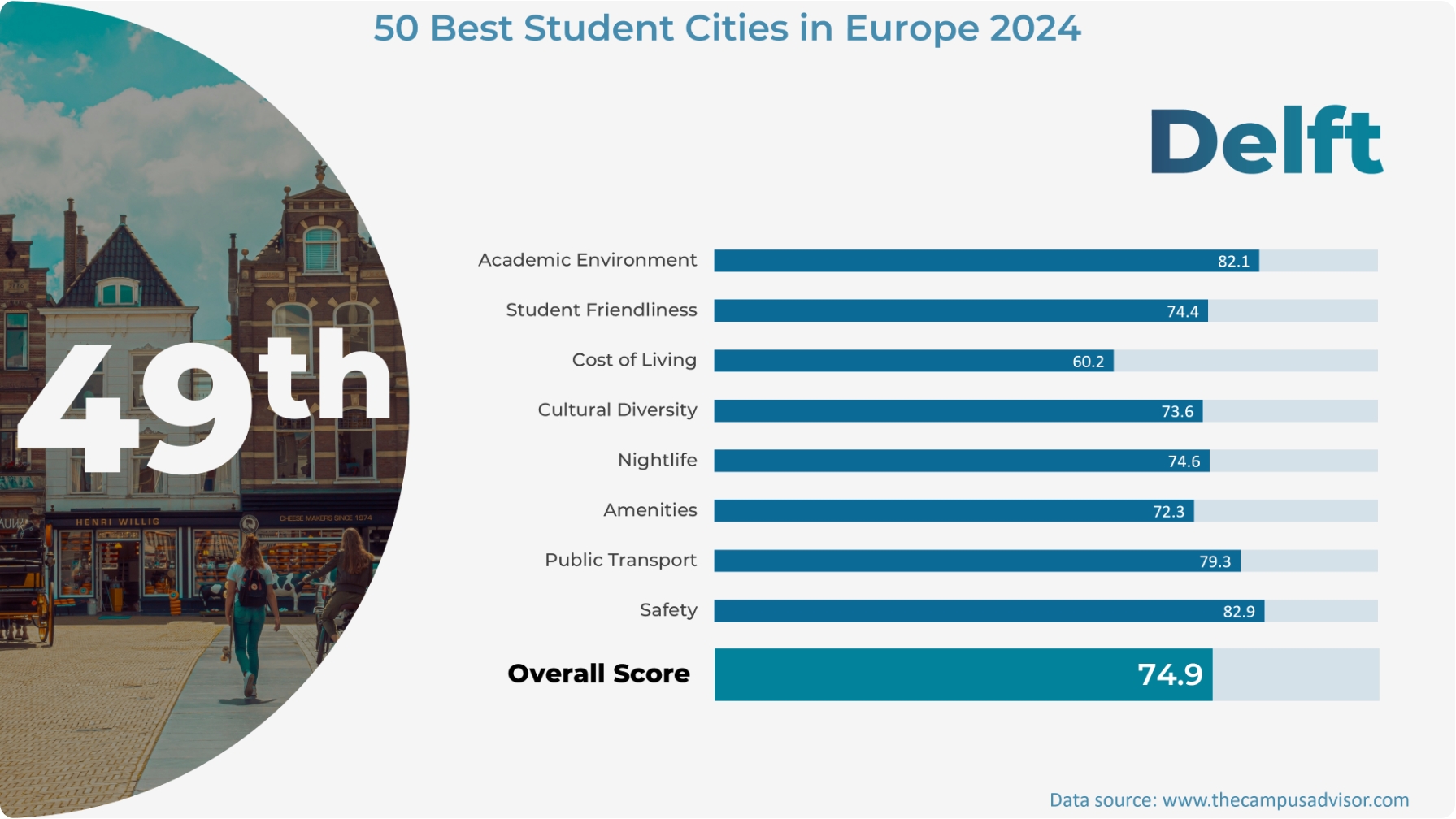Viewport: 1456px width, 819px height.
Task: Select the 60.2 Cost of Living value
Action: (x=1088, y=362)
